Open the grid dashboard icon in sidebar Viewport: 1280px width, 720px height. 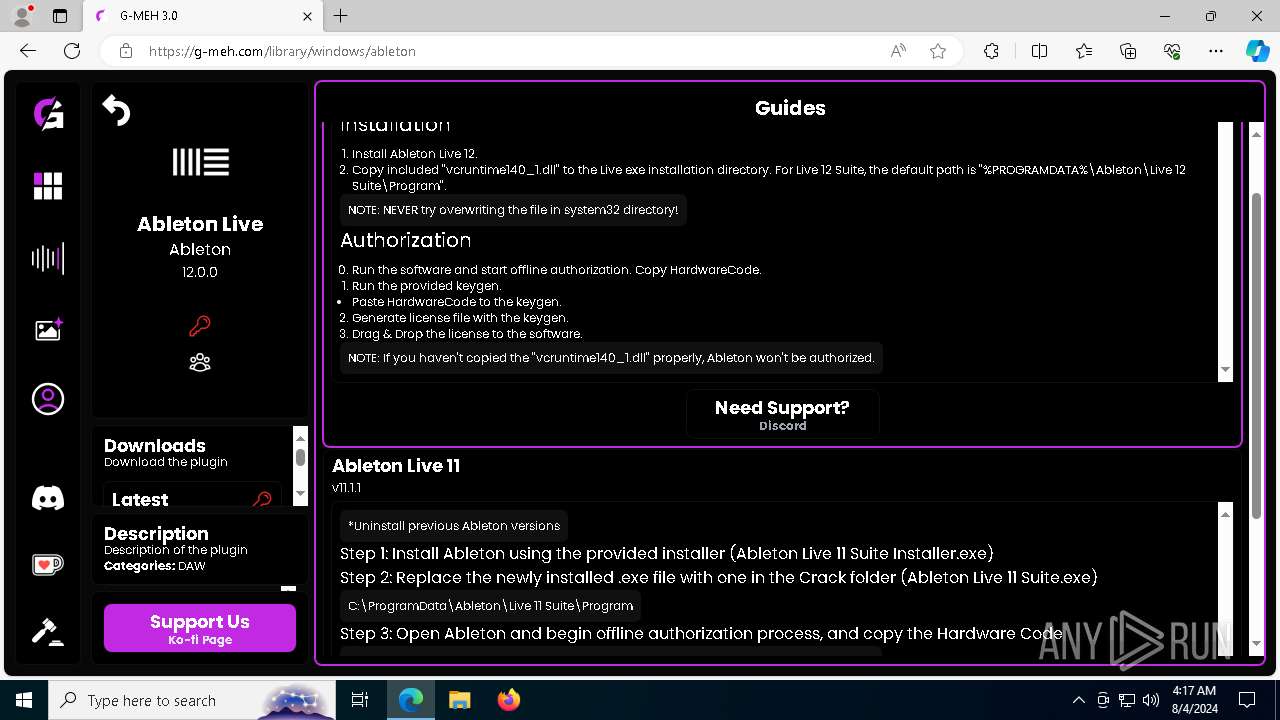point(48,186)
